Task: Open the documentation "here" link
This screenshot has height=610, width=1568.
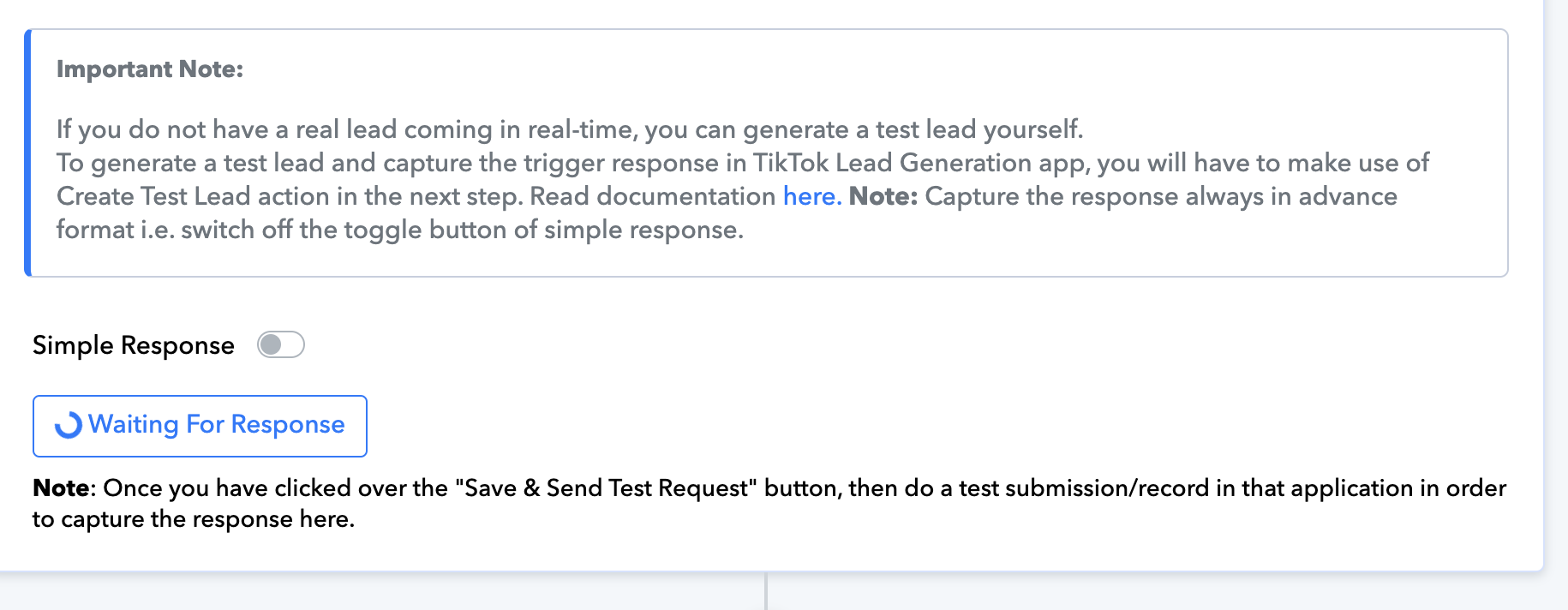Action: pos(811,196)
